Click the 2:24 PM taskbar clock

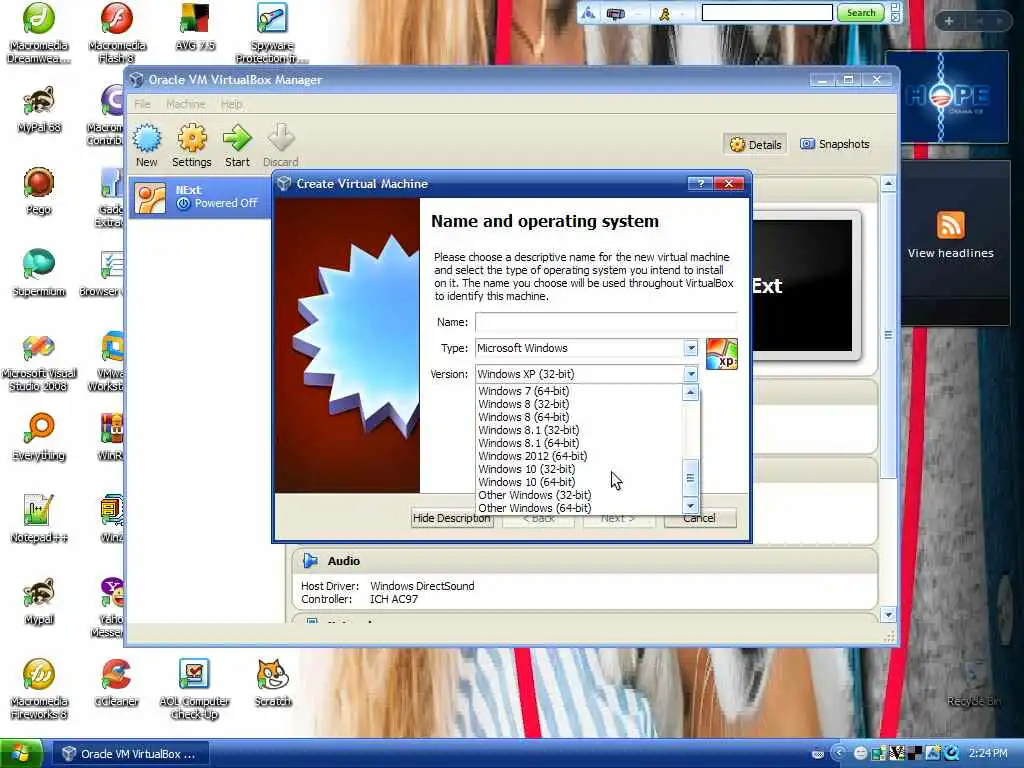pos(988,754)
